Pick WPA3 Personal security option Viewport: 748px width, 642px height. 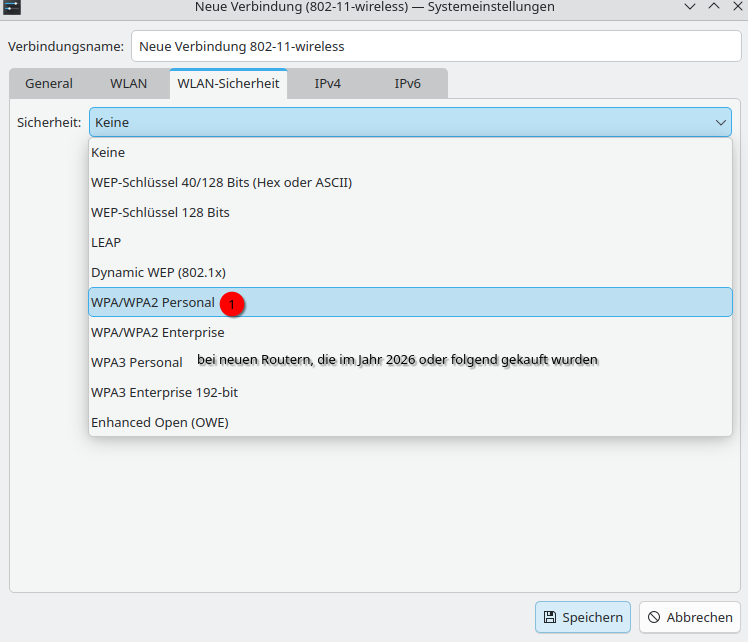pyautogui.click(x=137, y=363)
